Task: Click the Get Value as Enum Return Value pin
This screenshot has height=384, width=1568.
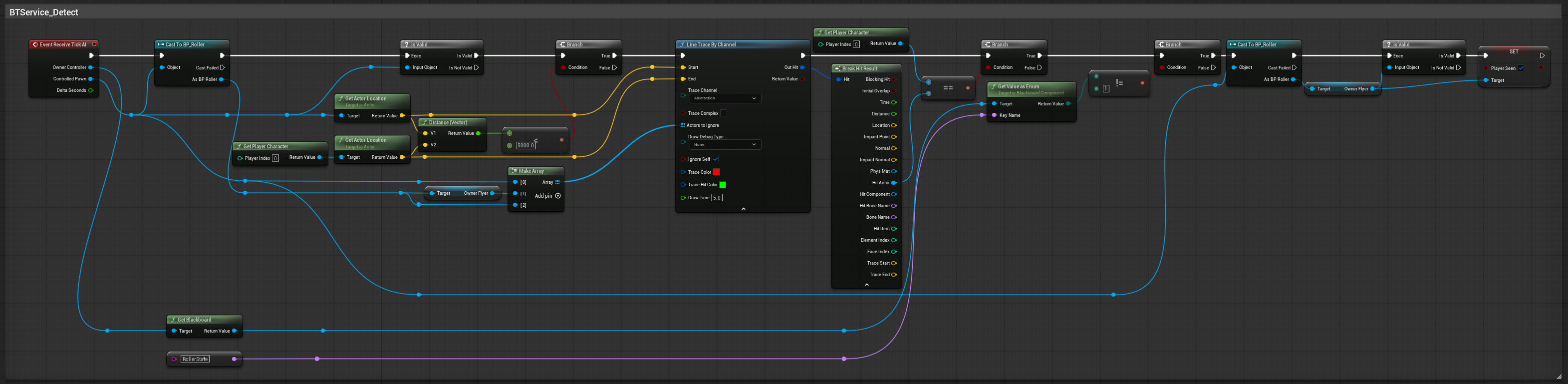Action: [x=1068, y=104]
